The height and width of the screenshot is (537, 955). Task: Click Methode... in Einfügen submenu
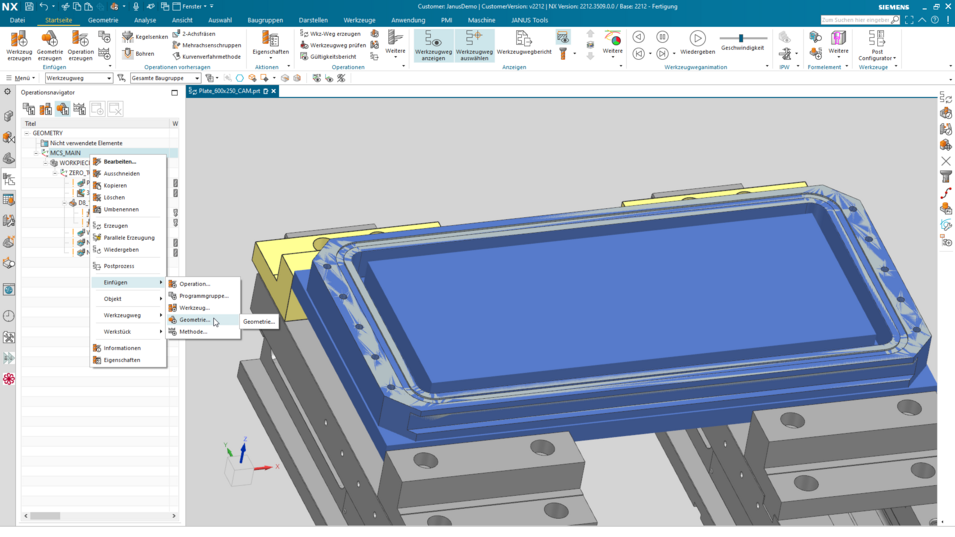[x=203, y=332]
